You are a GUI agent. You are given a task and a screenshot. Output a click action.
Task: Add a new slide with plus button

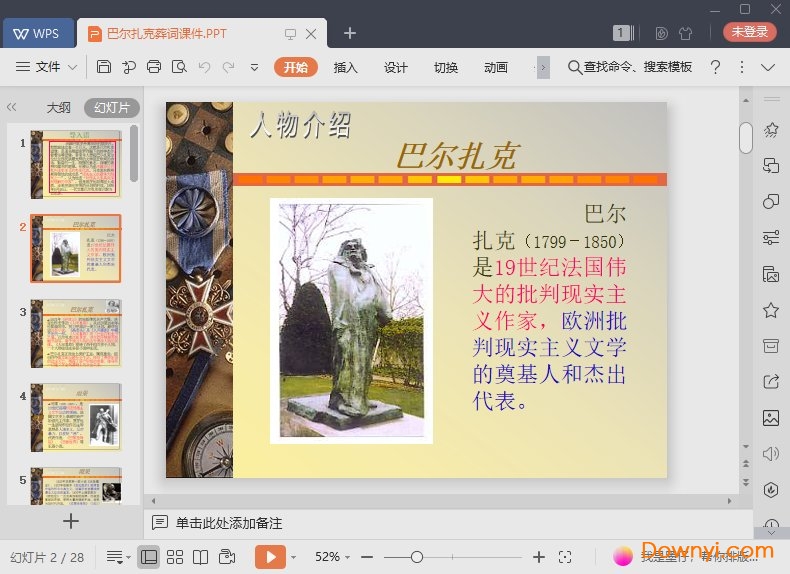tap(71, 521)
